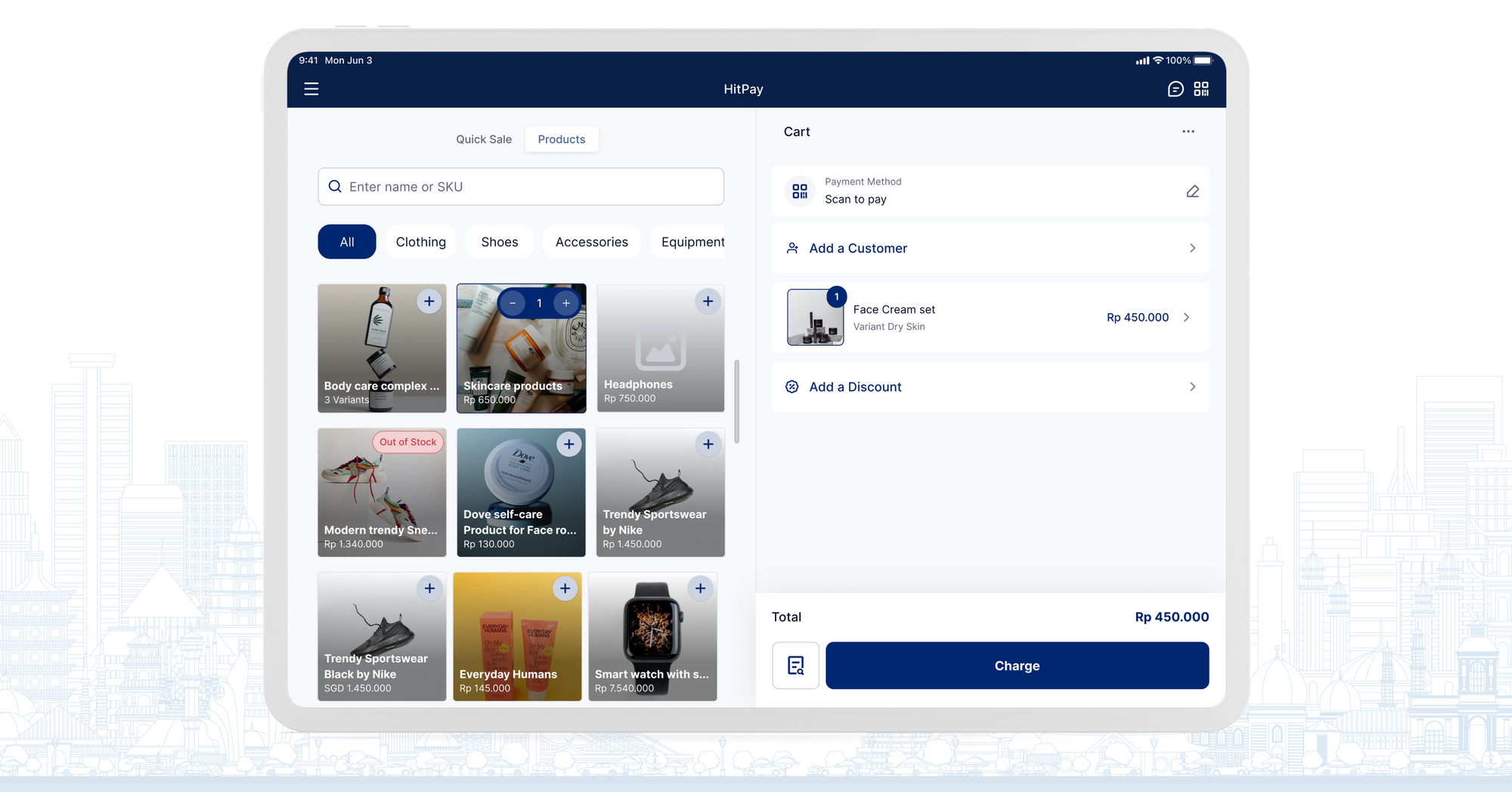The image size is (1512, 792).
Task: Edit the payment method
Action: click(x=1192, y=191)
